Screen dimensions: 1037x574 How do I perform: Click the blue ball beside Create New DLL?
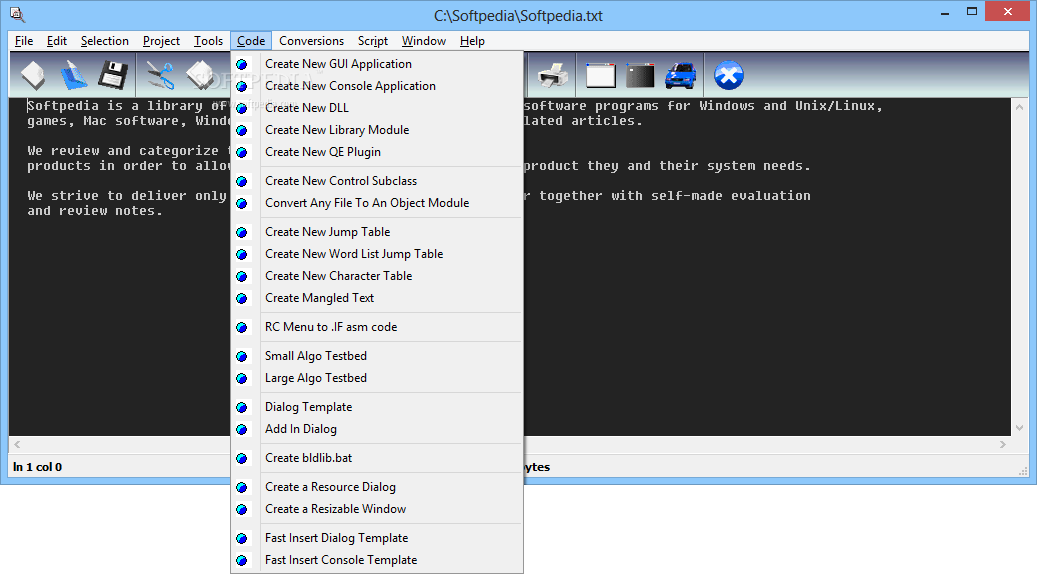pos(242,108)
